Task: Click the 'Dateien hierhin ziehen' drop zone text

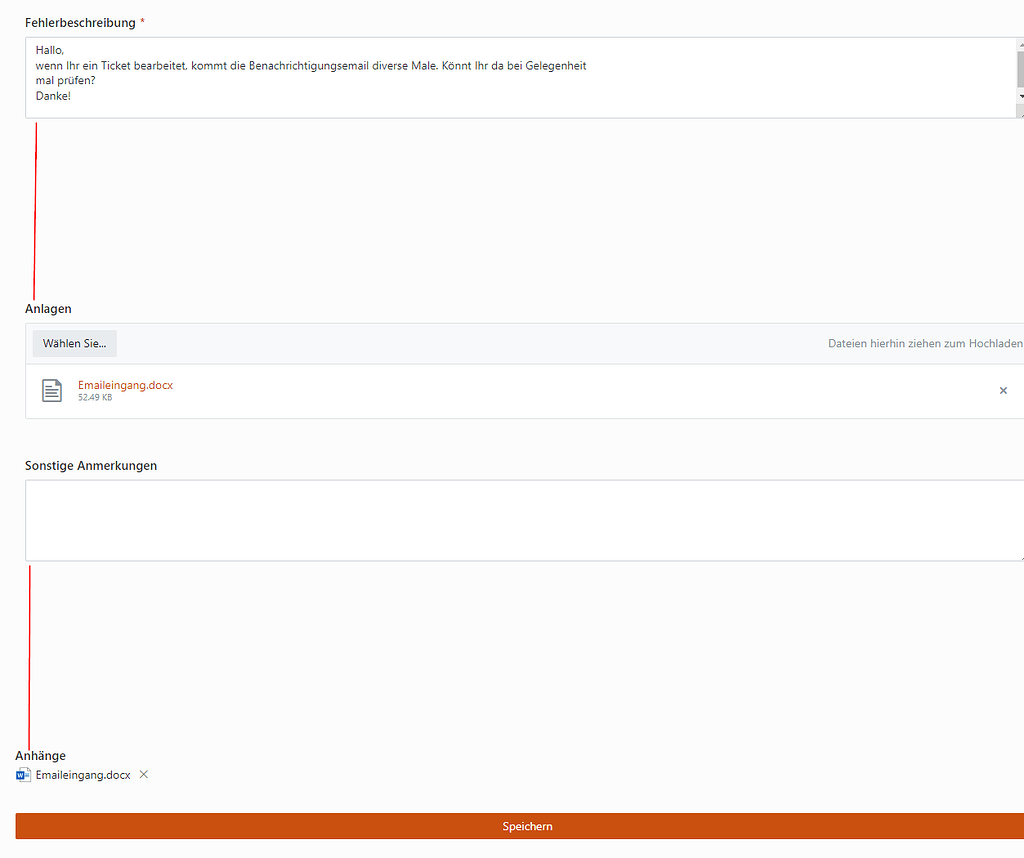Action: click(x=924, y=344)
